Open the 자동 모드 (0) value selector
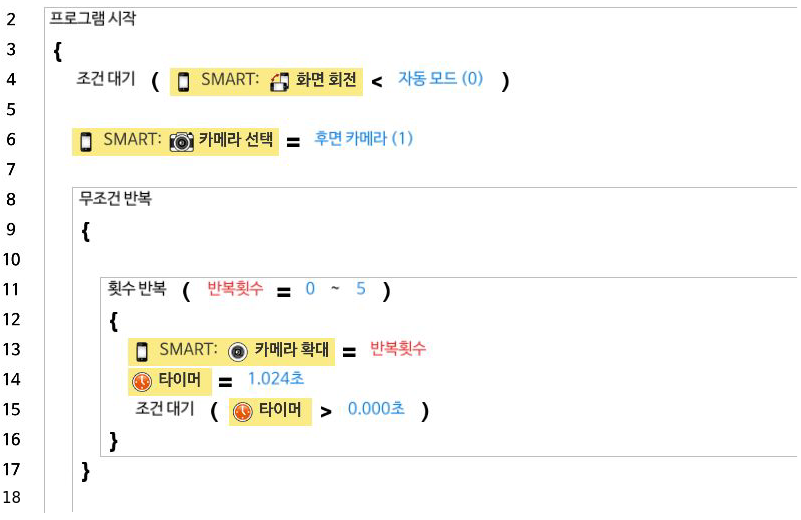 coord(440,79)
